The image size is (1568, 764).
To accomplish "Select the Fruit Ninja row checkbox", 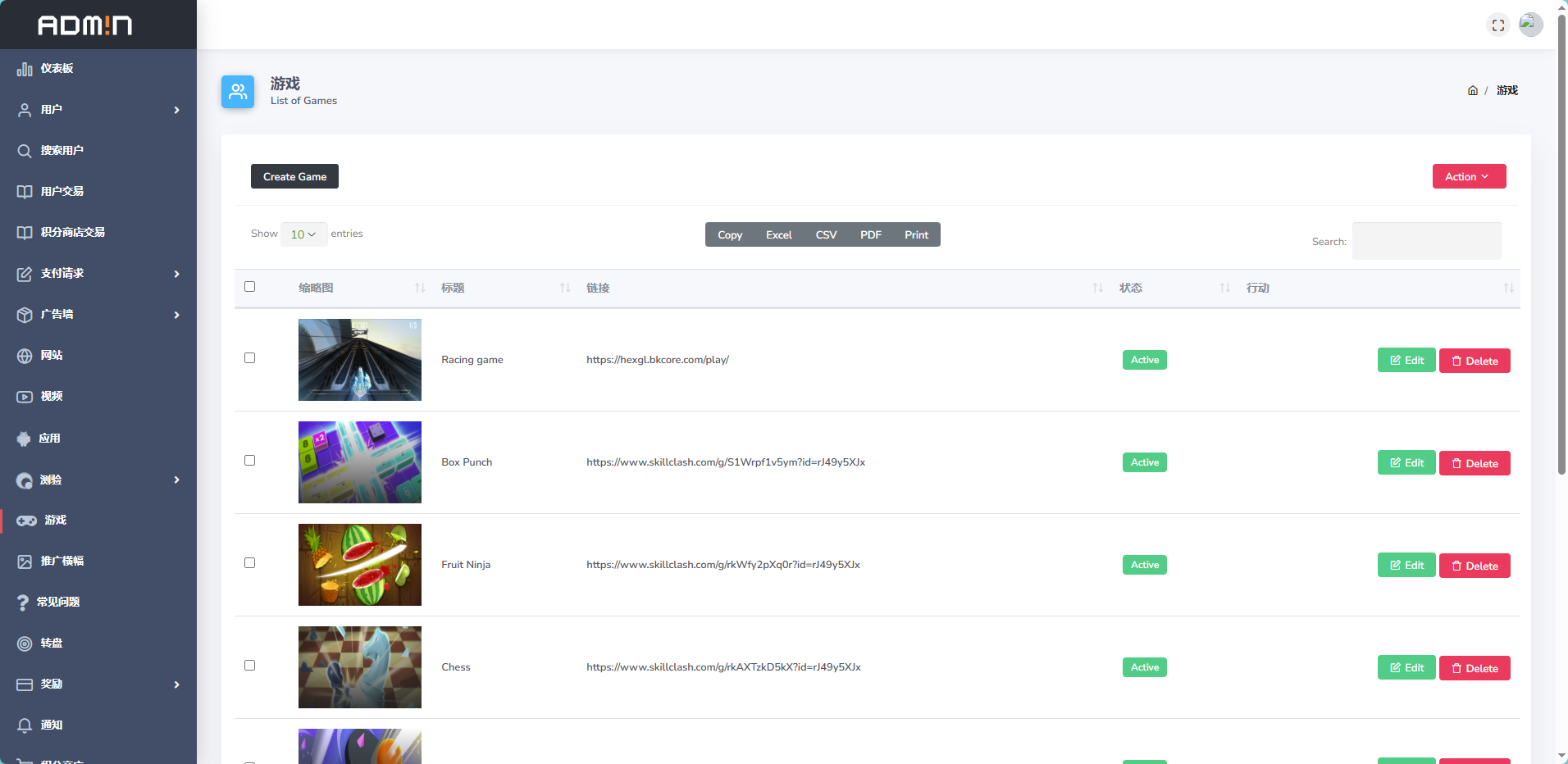I will click(250, 563).
